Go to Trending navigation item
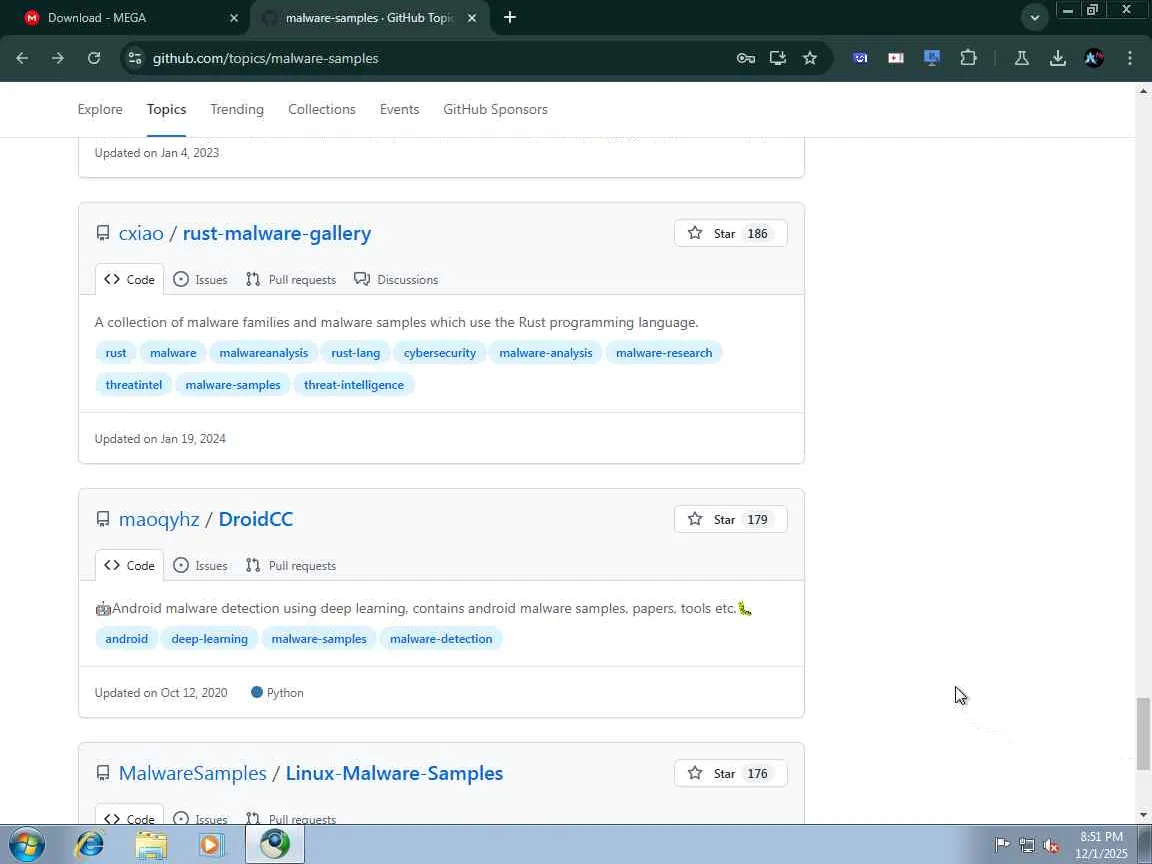The height and width of the screenshot is (864, 1152). 237,109
